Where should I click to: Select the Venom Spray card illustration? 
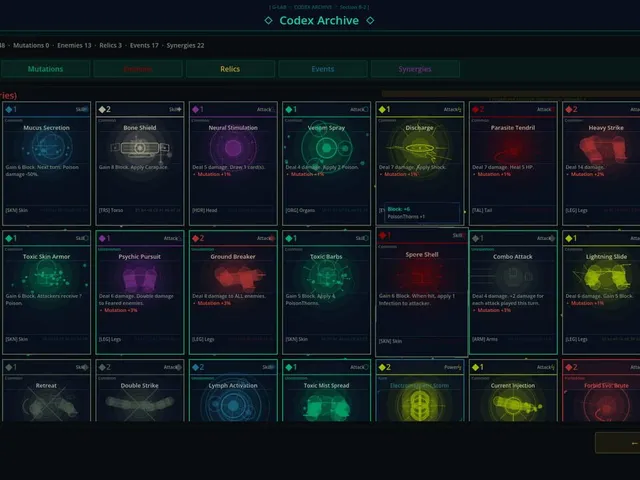pos(327,148)
